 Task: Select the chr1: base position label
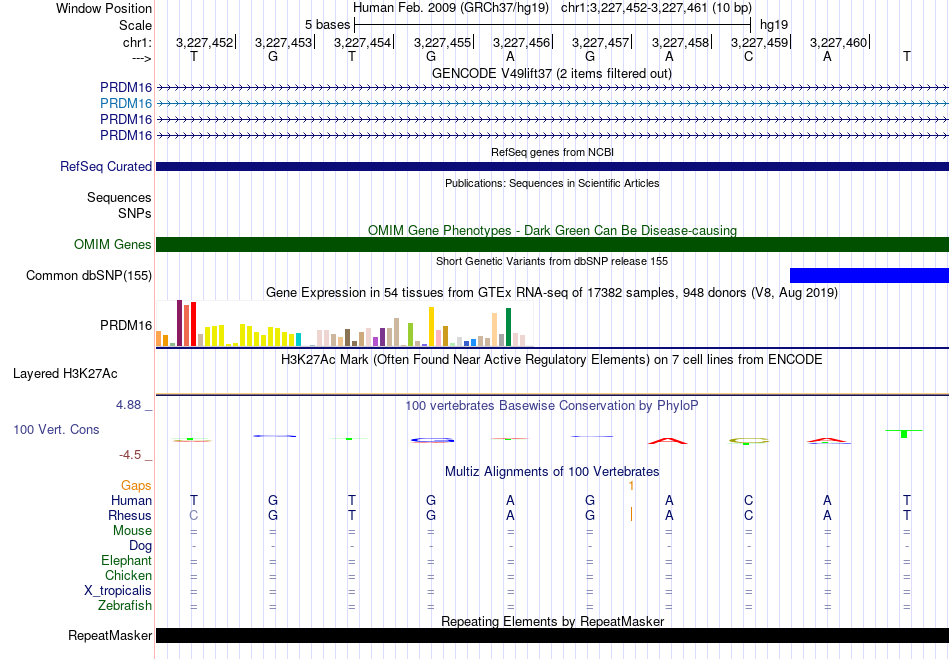click(x=137, y=42)
